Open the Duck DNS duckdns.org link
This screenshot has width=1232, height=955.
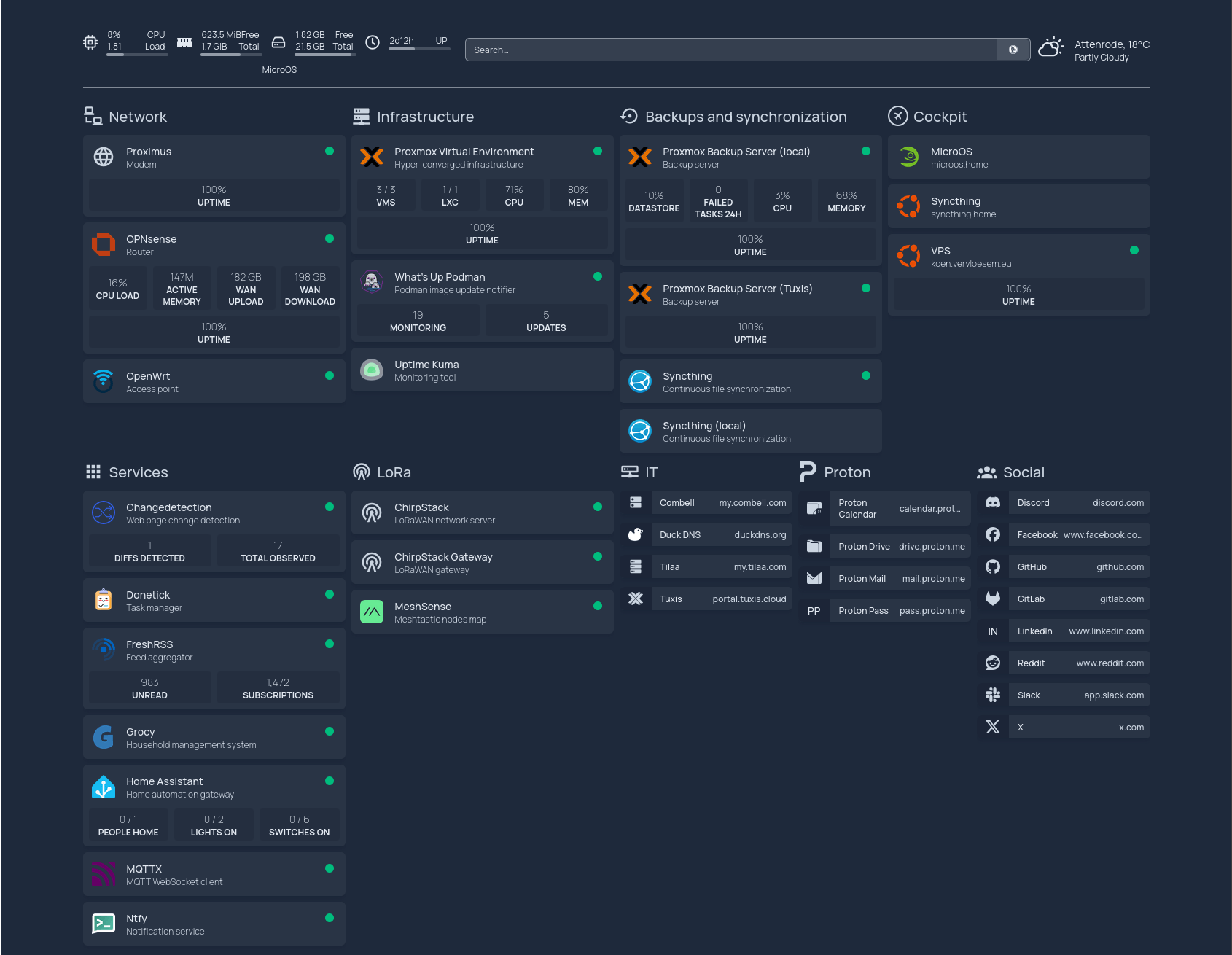pyautogui.click(x=722, y=534)
